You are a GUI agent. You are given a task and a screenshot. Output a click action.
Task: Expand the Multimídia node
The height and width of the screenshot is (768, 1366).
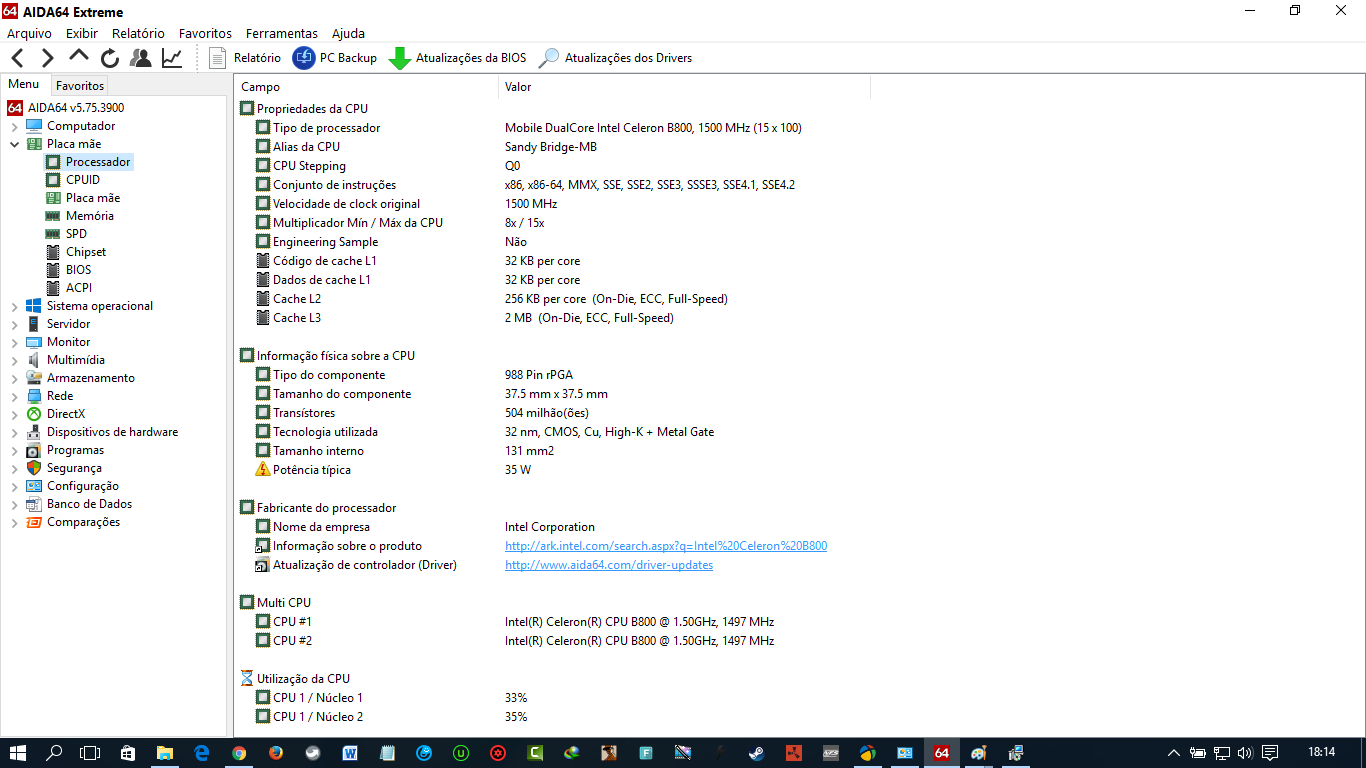click(15, 360)
